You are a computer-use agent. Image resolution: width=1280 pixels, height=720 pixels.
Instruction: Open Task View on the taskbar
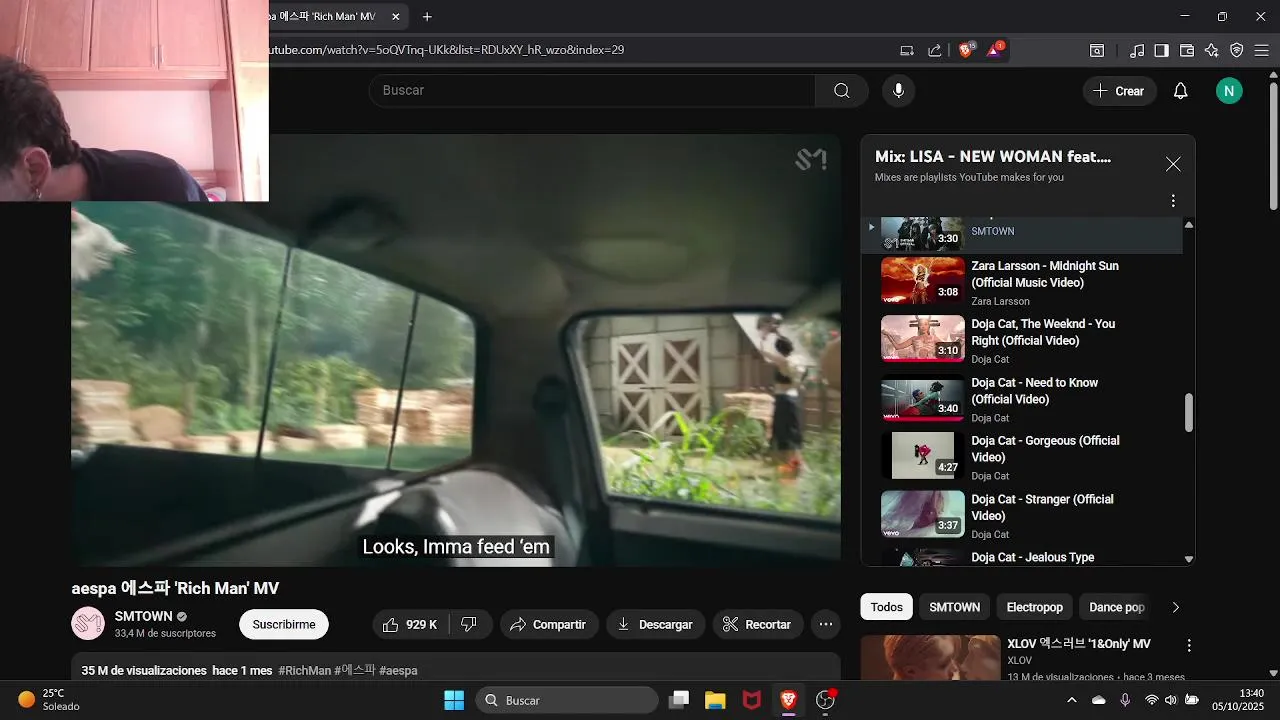(x=679, y=700)
